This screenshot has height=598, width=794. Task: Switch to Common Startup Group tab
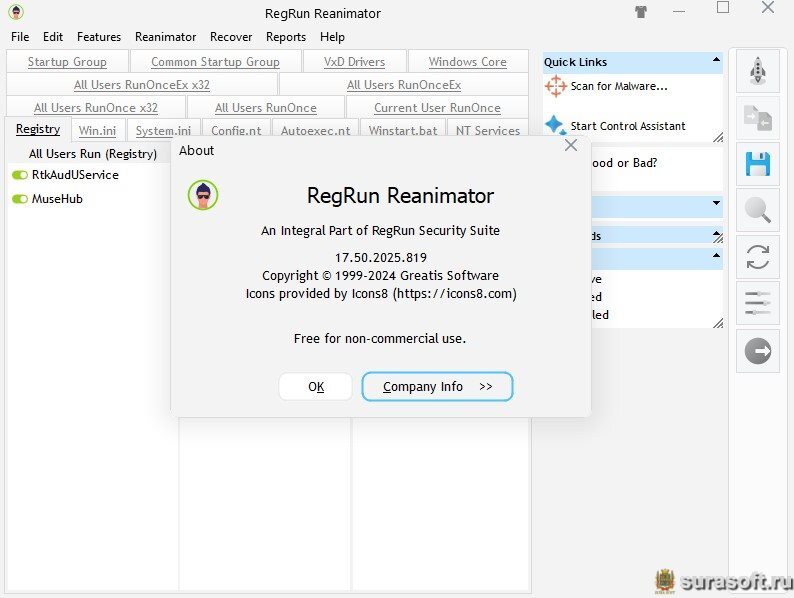point(215,62)
